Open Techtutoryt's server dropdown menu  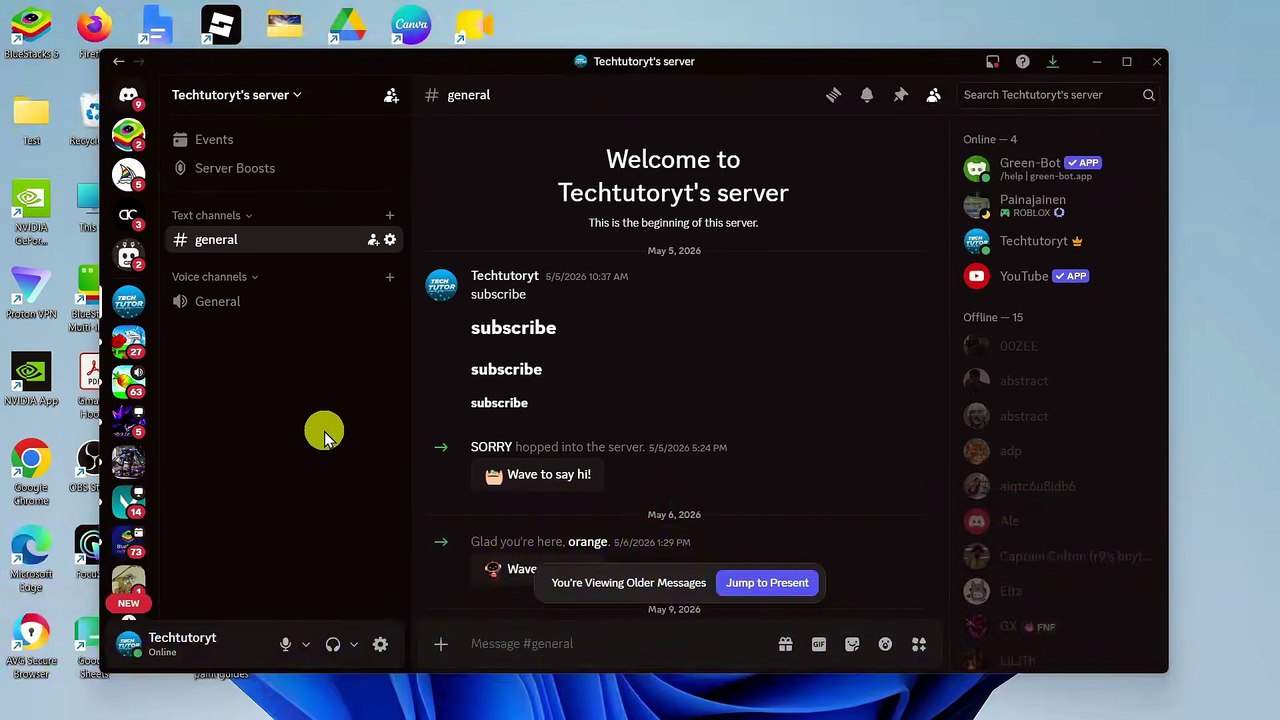click(x=236, y=95)
